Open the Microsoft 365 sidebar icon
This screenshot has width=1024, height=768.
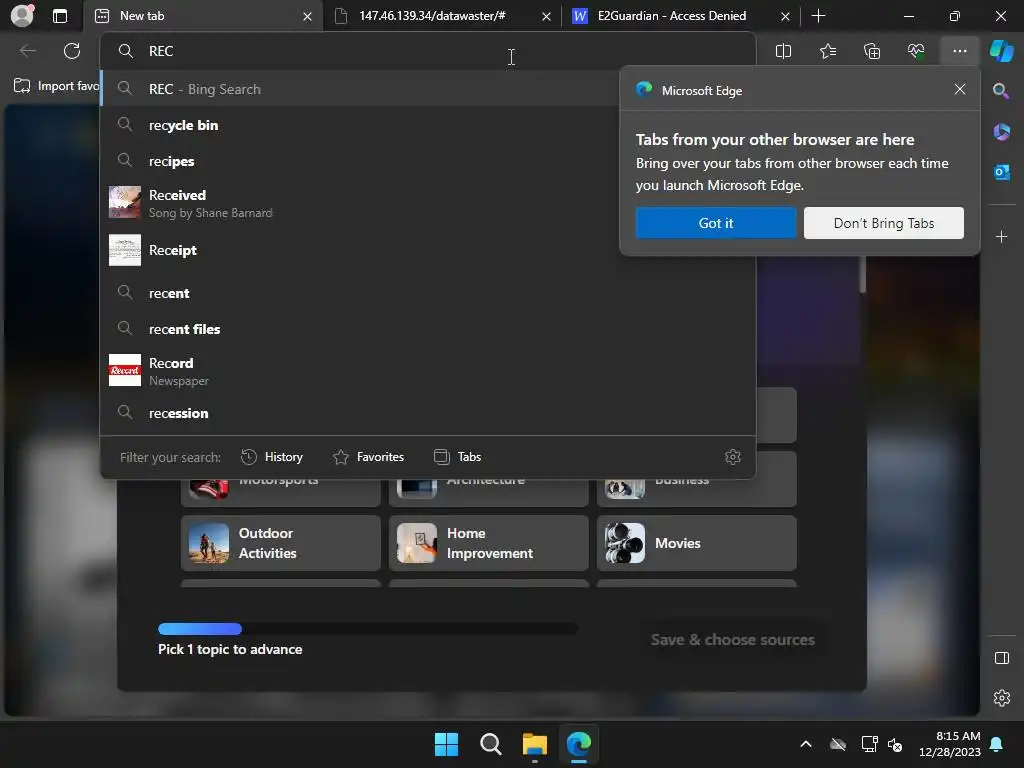point(1001,132)
